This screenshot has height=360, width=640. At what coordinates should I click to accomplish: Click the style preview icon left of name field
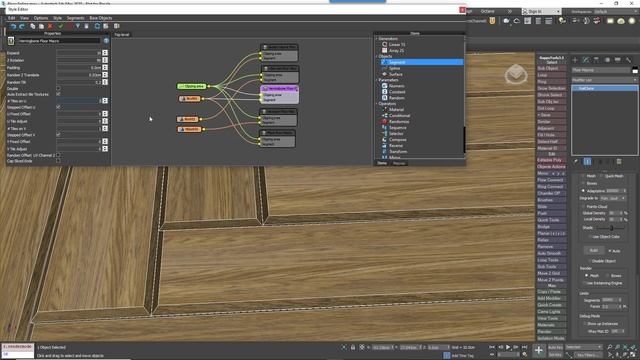(x=11, y=41)
